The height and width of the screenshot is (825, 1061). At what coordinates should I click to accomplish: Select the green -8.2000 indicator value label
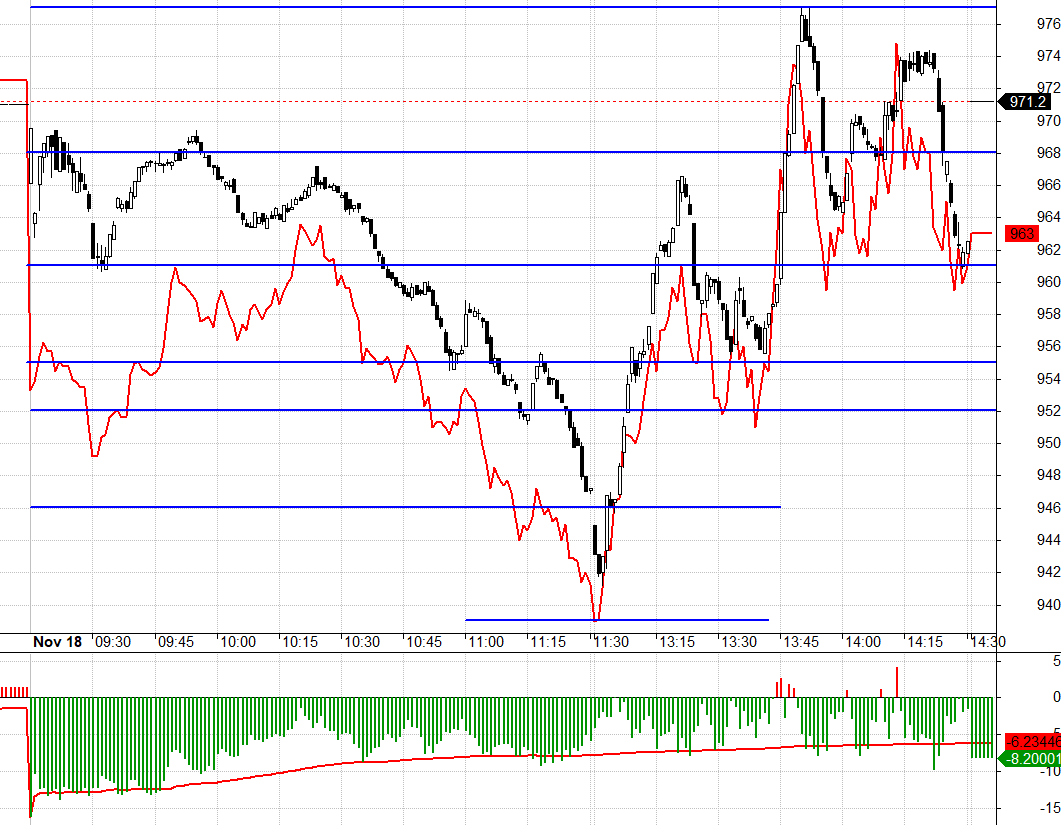coord(1028,758)
